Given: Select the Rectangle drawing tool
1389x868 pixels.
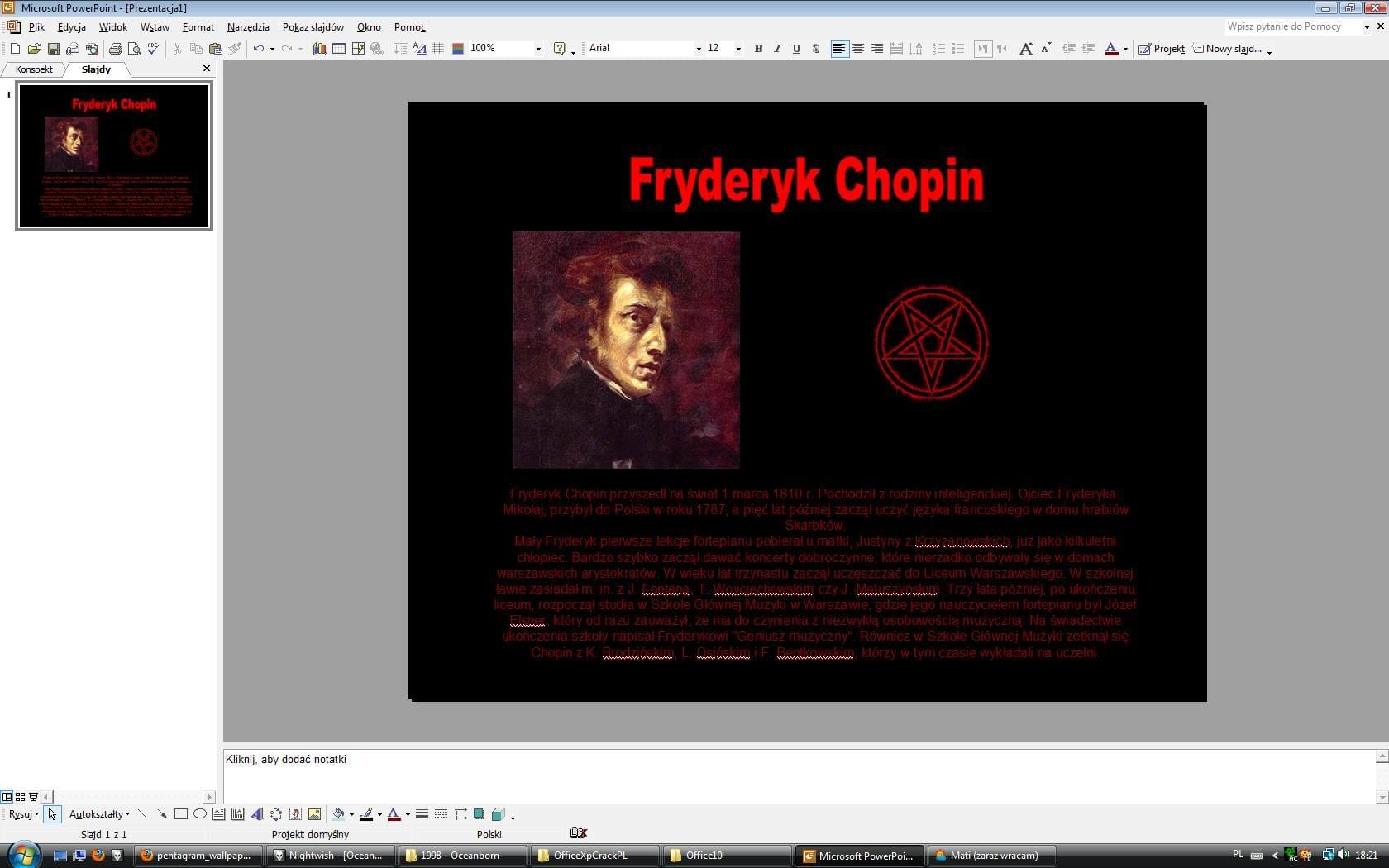Looking at the screenshot, I should pyautogui.click(x=181, y=814).
